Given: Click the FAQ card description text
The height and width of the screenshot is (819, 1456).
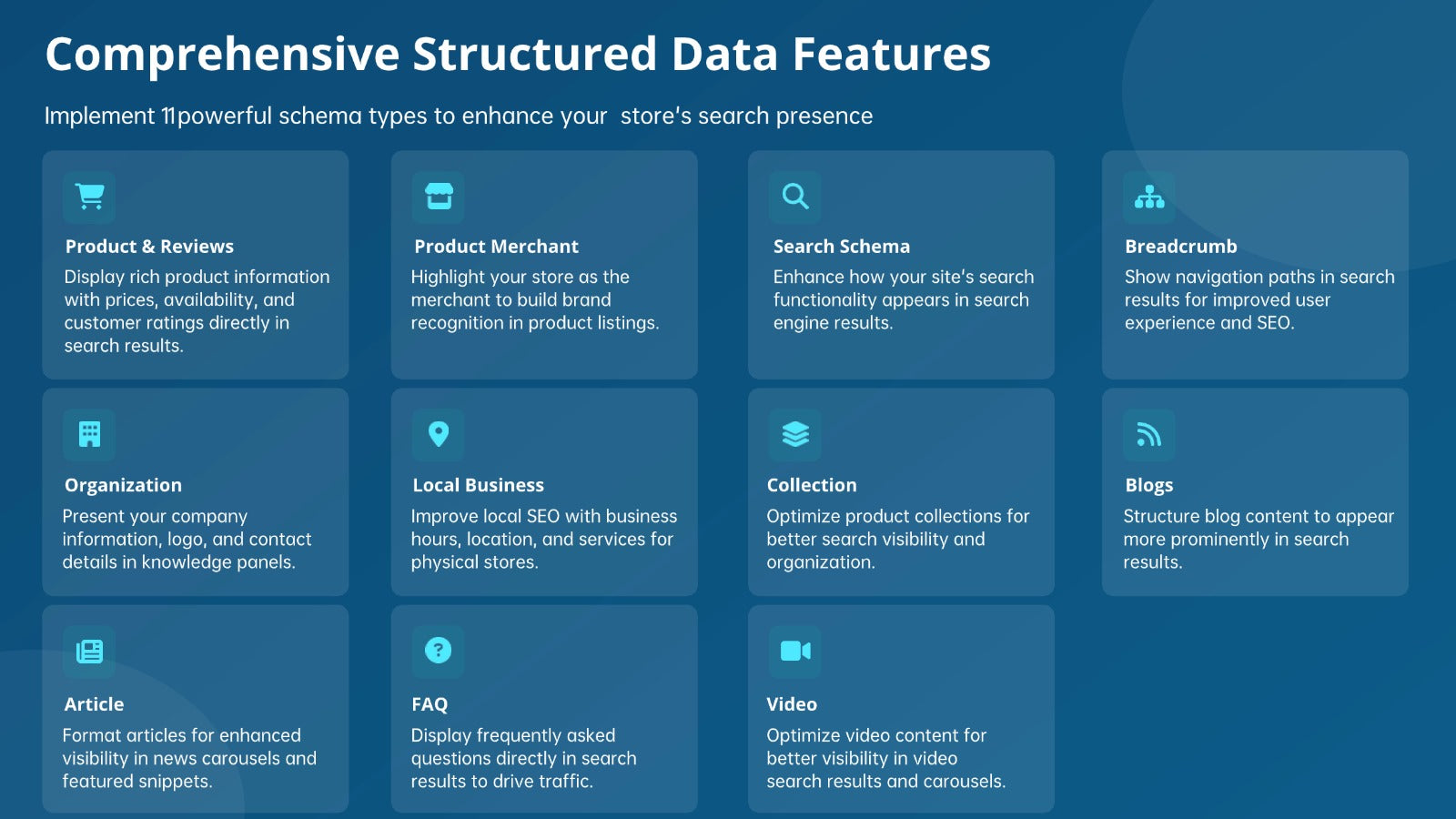Looking at the screenshot, I should click(x=523, y=758).
